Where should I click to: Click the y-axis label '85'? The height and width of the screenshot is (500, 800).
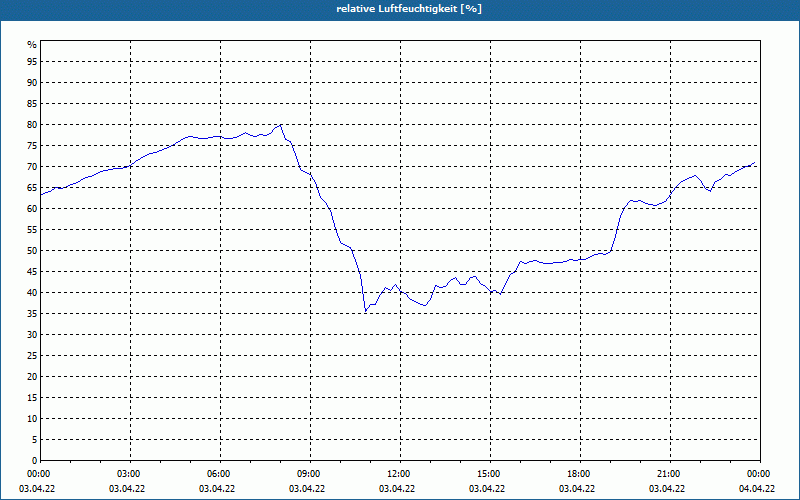[x=32, y=104]
